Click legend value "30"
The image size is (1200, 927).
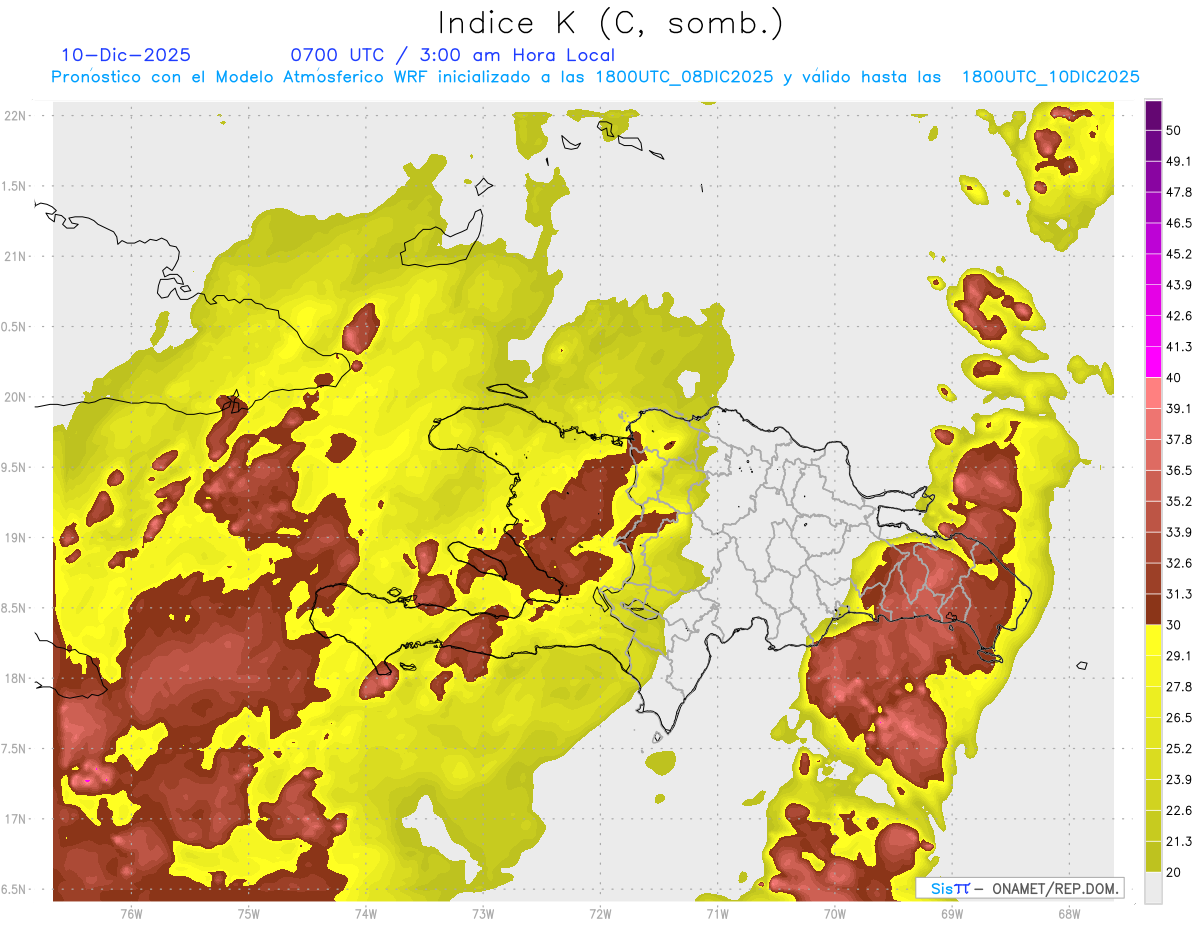pos(1174,625)
